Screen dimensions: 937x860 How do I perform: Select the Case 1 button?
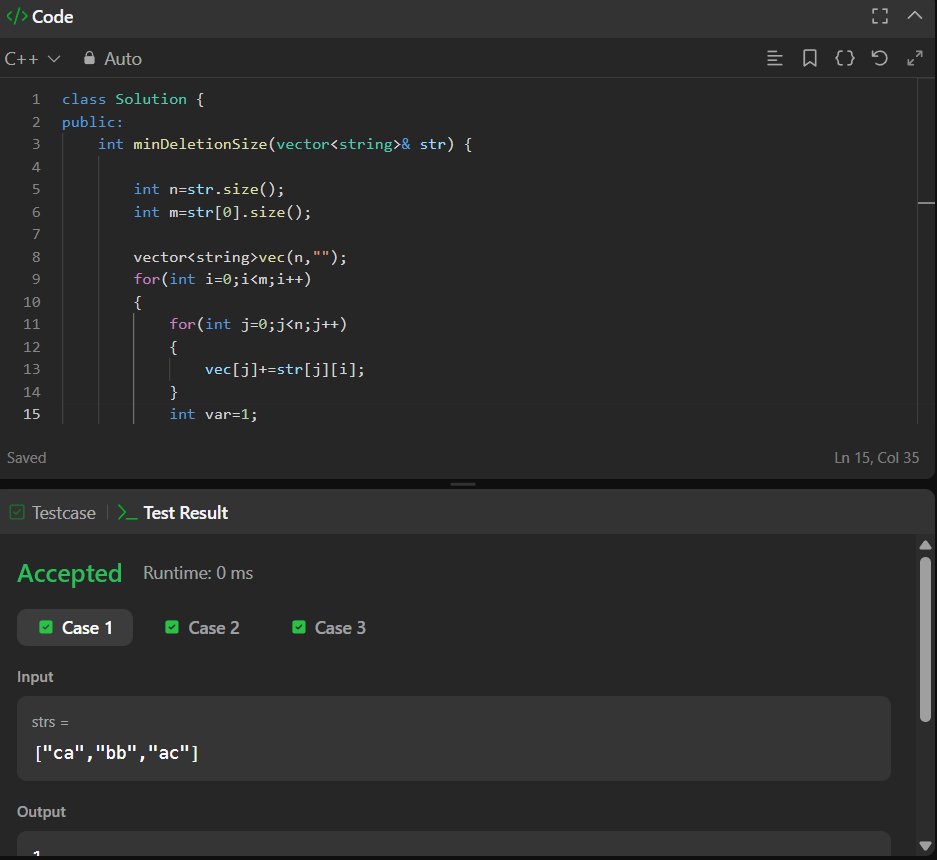pyautogui.click(x=74, y=627)
